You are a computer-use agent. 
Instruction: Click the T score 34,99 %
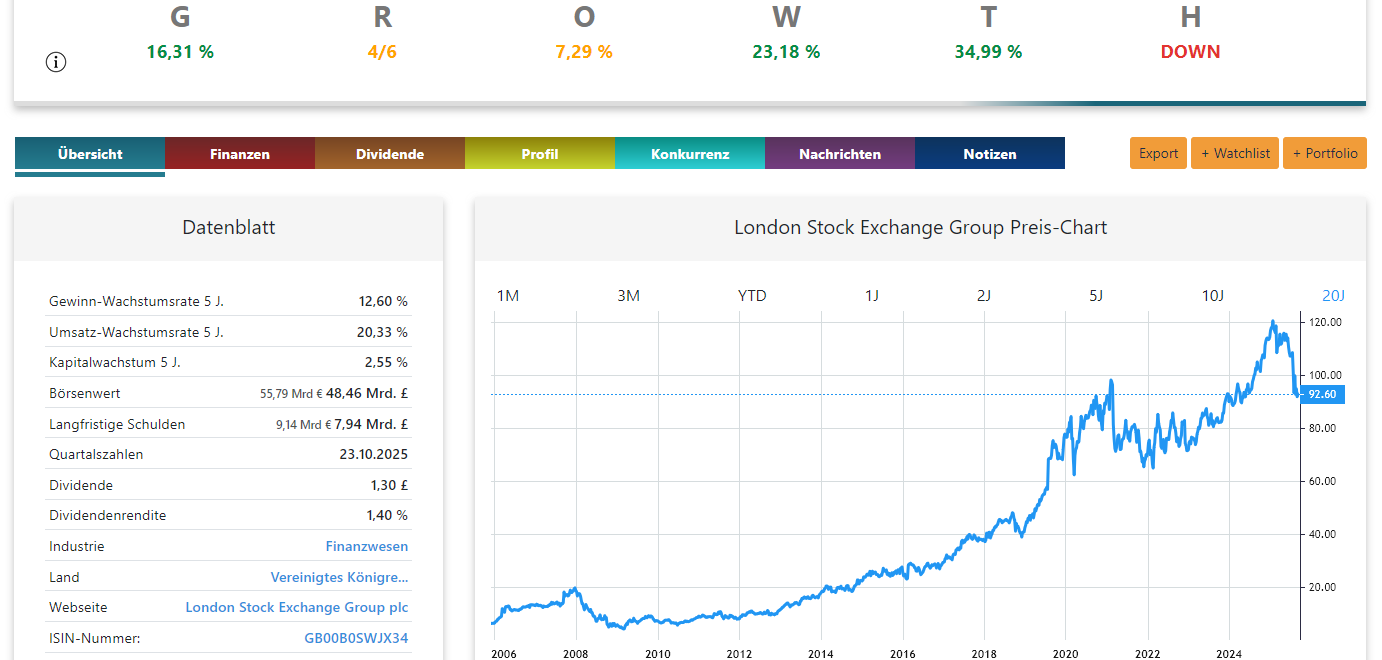point(988,52)
